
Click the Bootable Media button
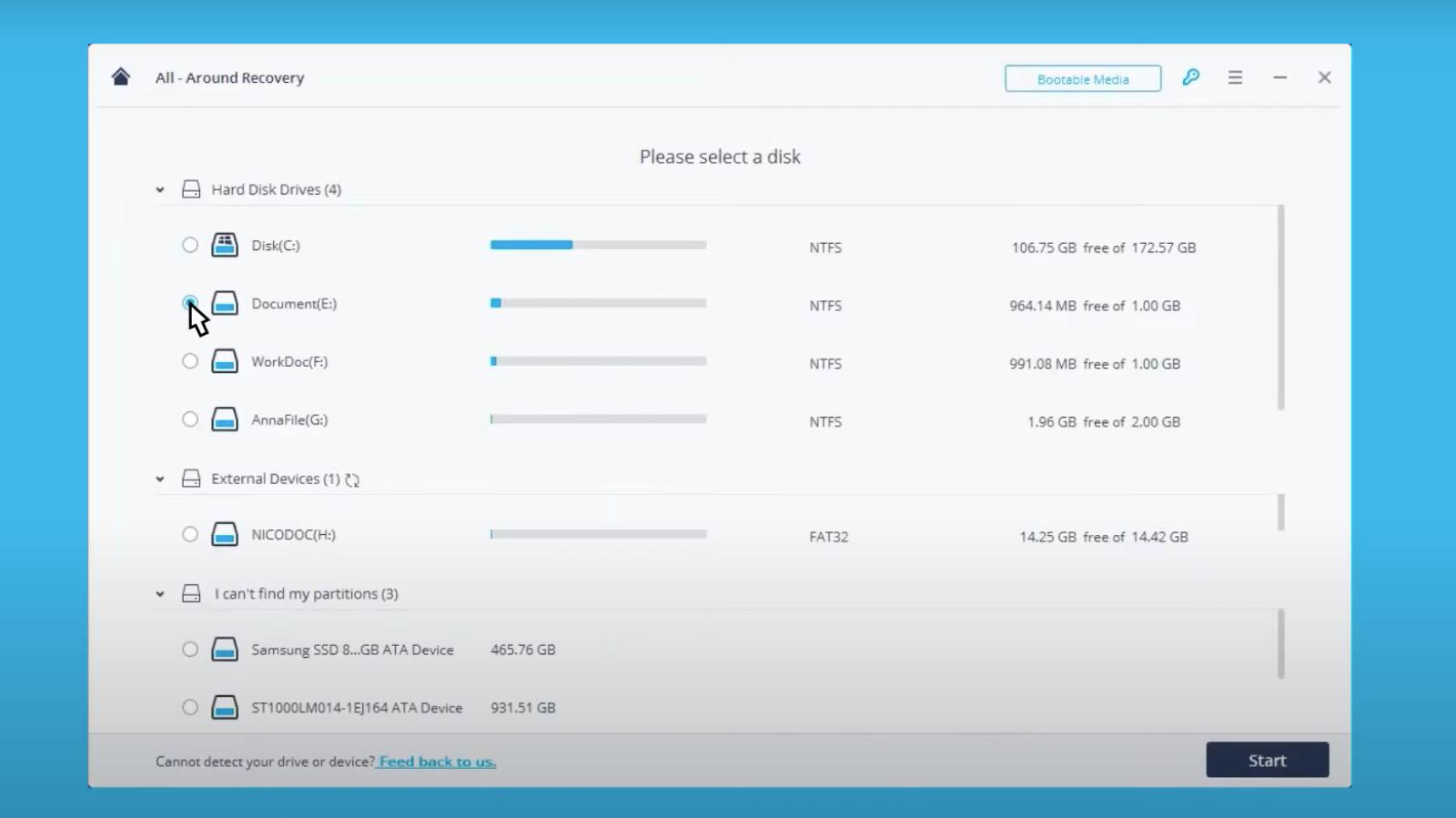[x=1082, y=79]
